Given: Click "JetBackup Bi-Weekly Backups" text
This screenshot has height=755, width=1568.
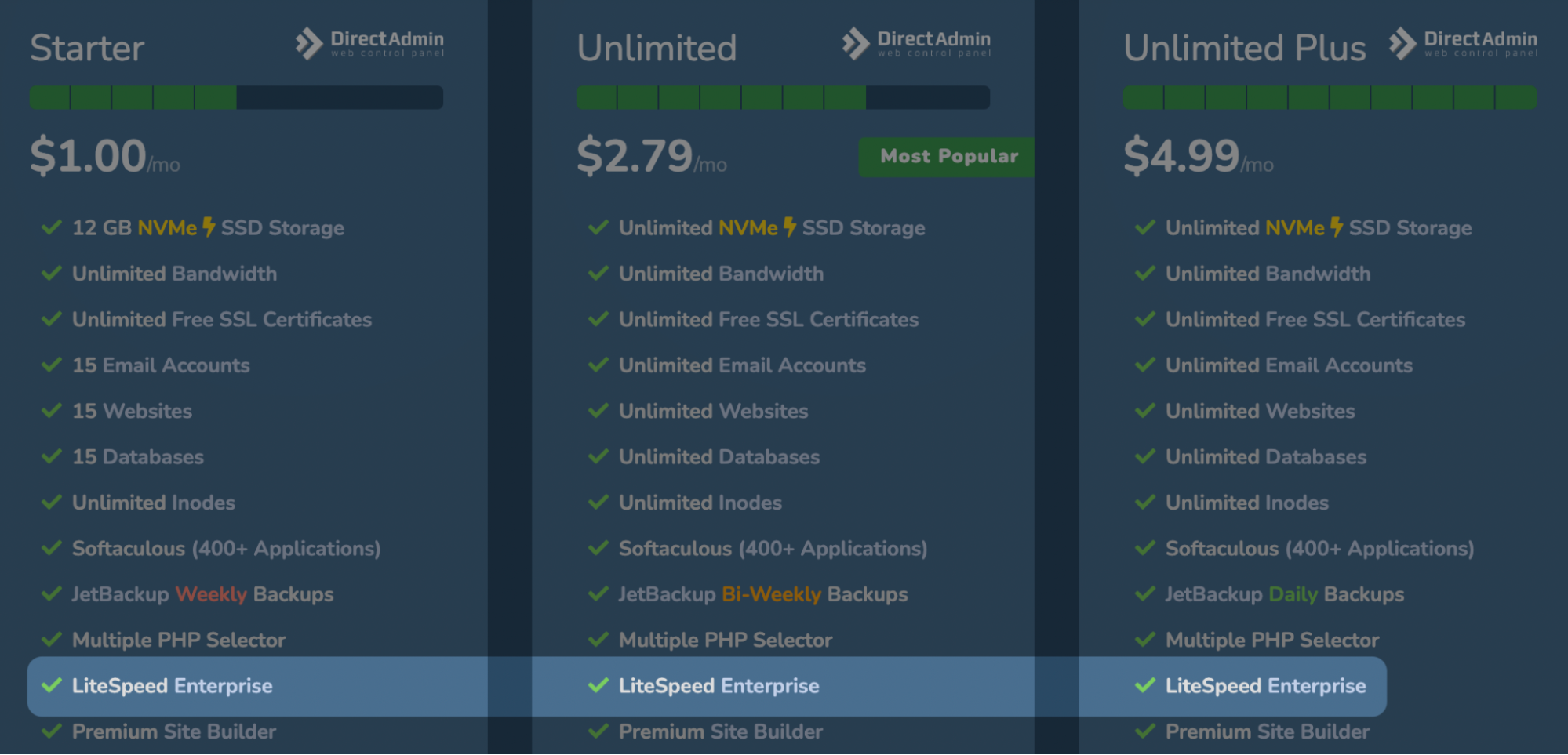Looking at the screenshot, I should pos(763,594).
